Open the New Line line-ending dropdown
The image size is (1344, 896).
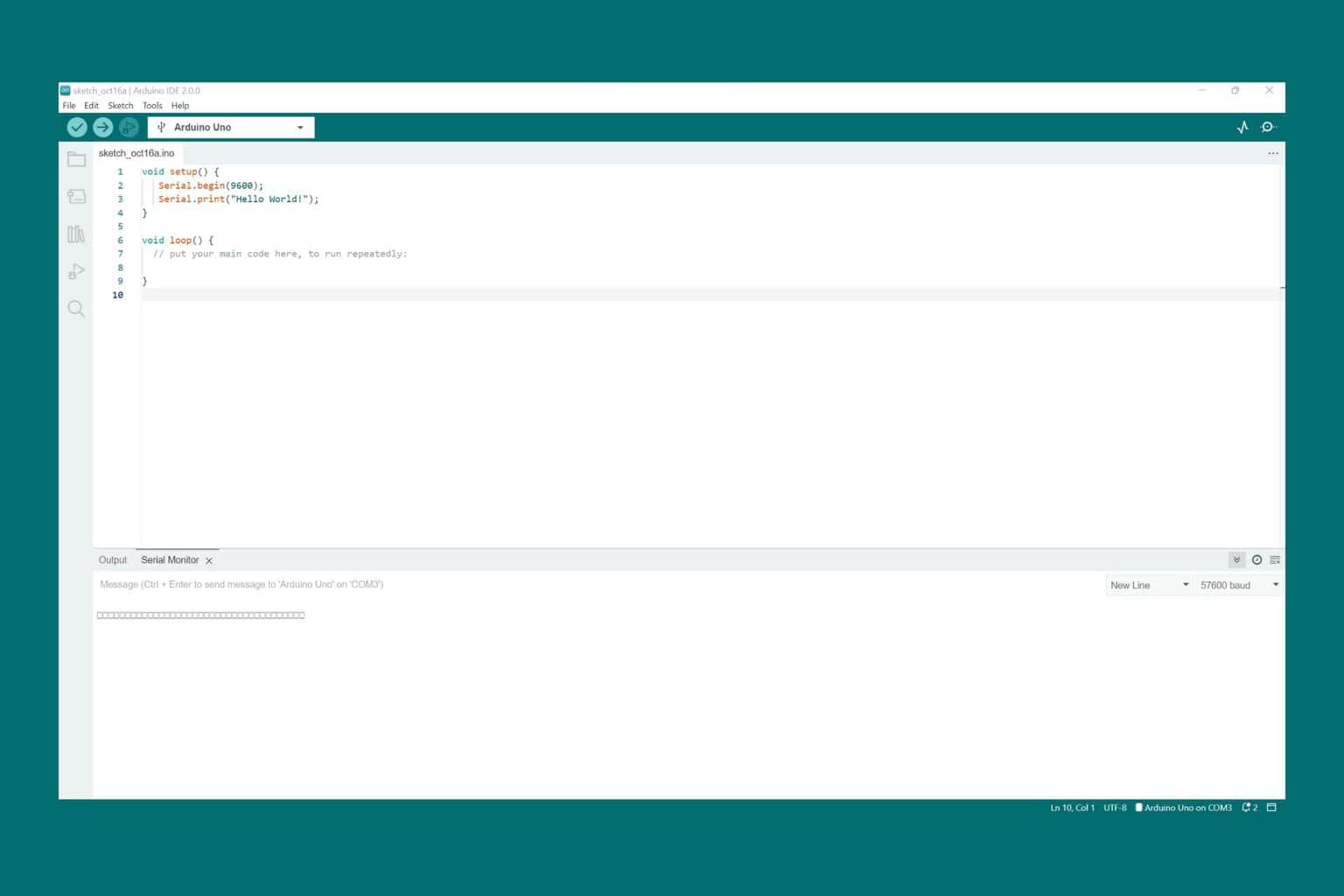(1149, 584)
